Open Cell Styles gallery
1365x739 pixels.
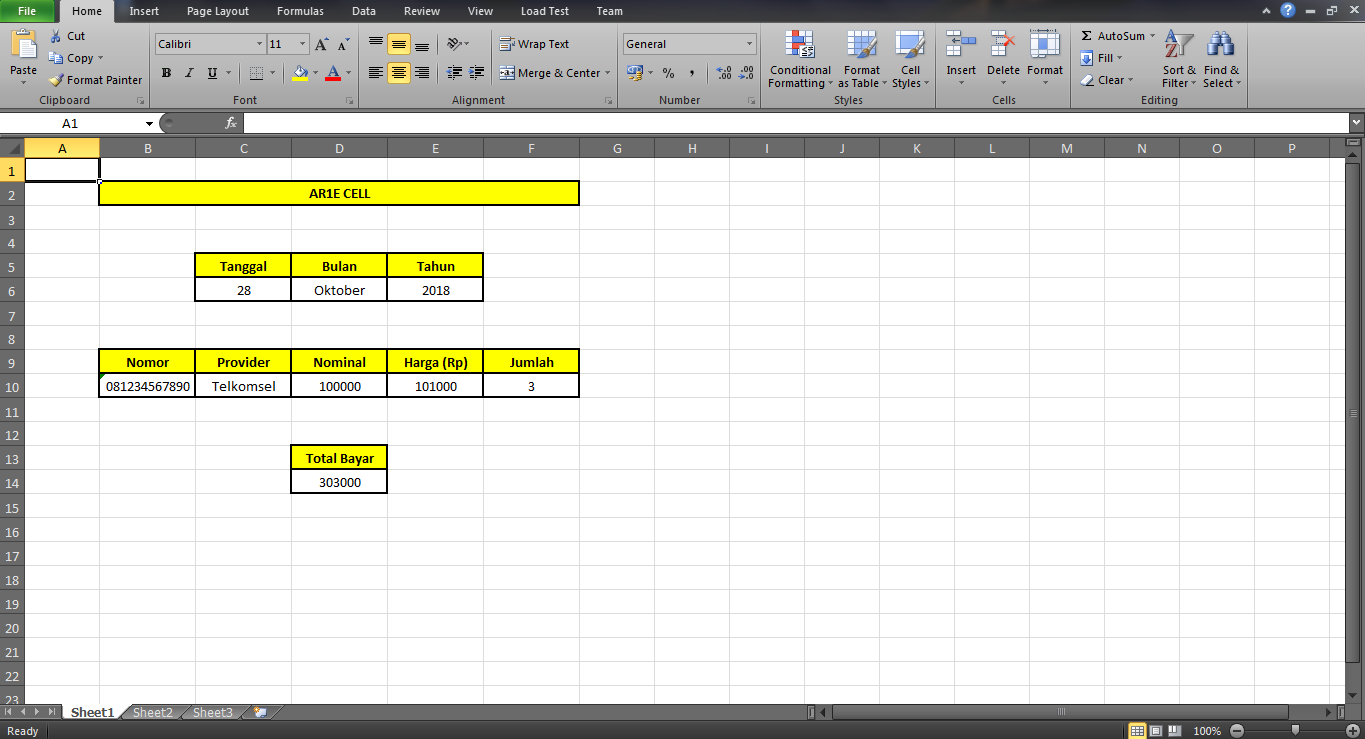click(910, 60)
